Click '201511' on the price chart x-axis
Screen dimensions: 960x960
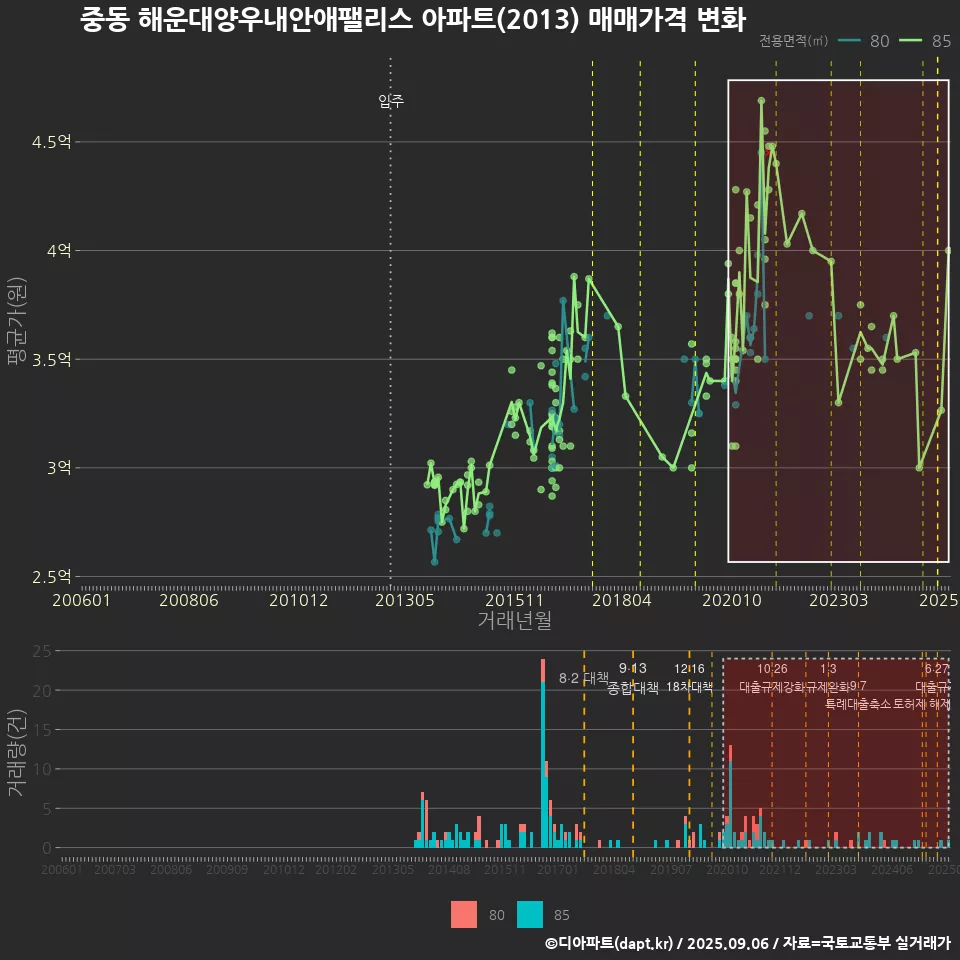(514, 600)
